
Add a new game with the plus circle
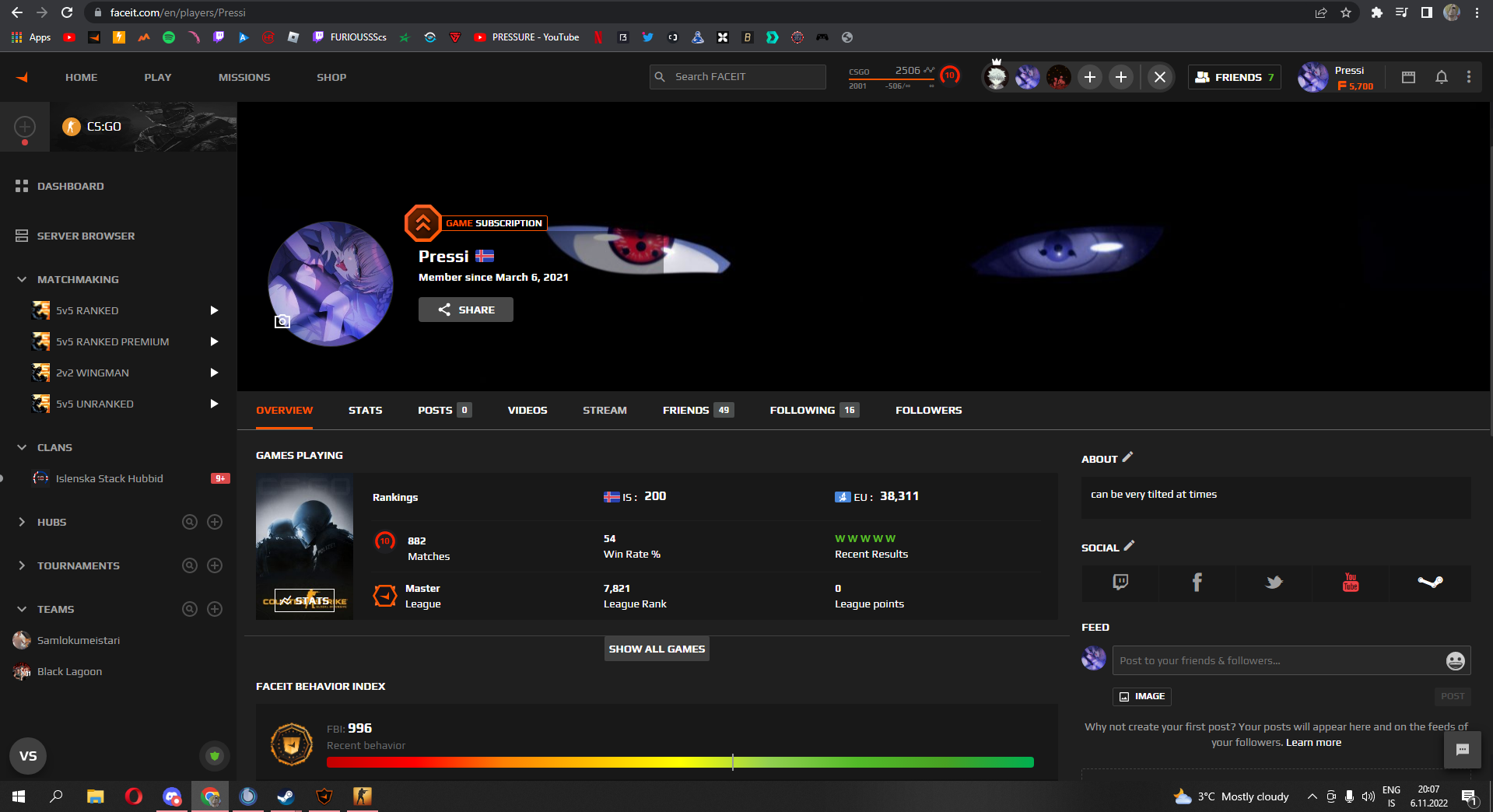[25, 126]
